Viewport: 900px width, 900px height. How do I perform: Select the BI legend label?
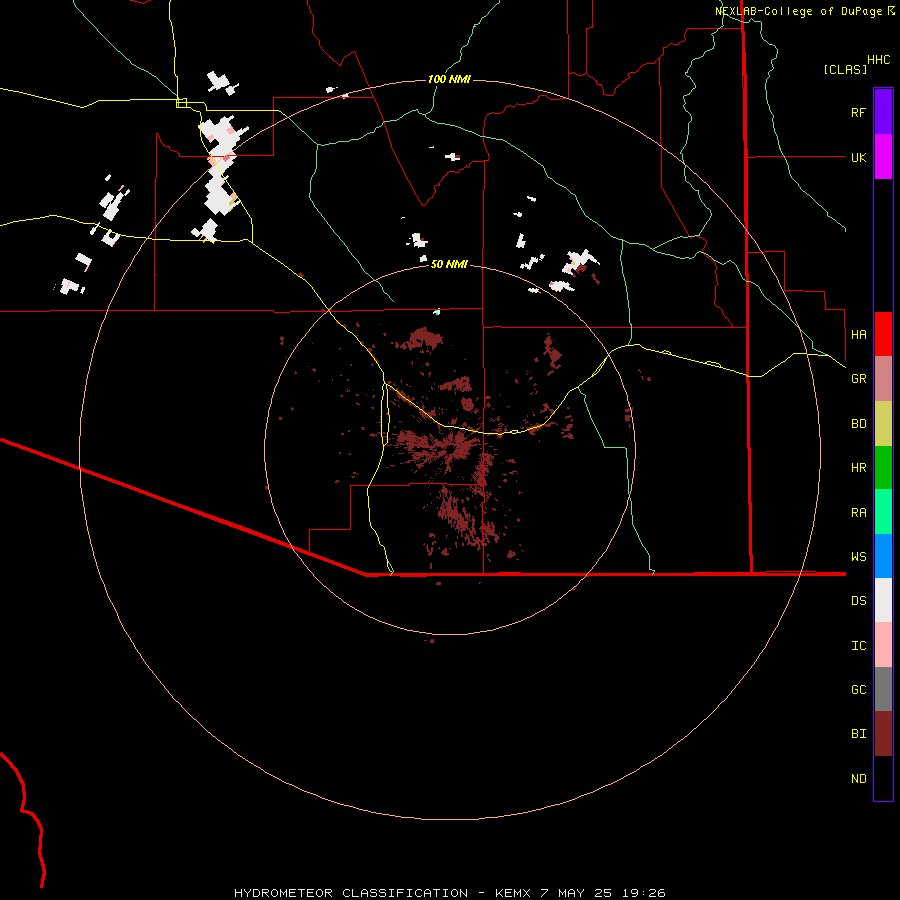pyautogui.click(x=858, y=734)
